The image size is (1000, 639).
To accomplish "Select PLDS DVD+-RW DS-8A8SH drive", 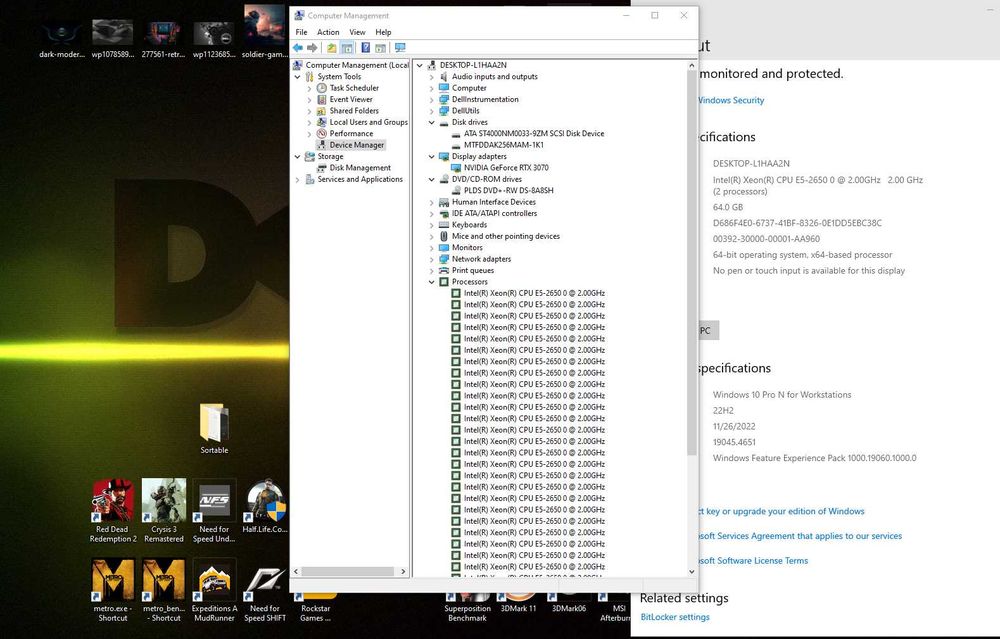I will pyautogui.click(x=508, y=191).
